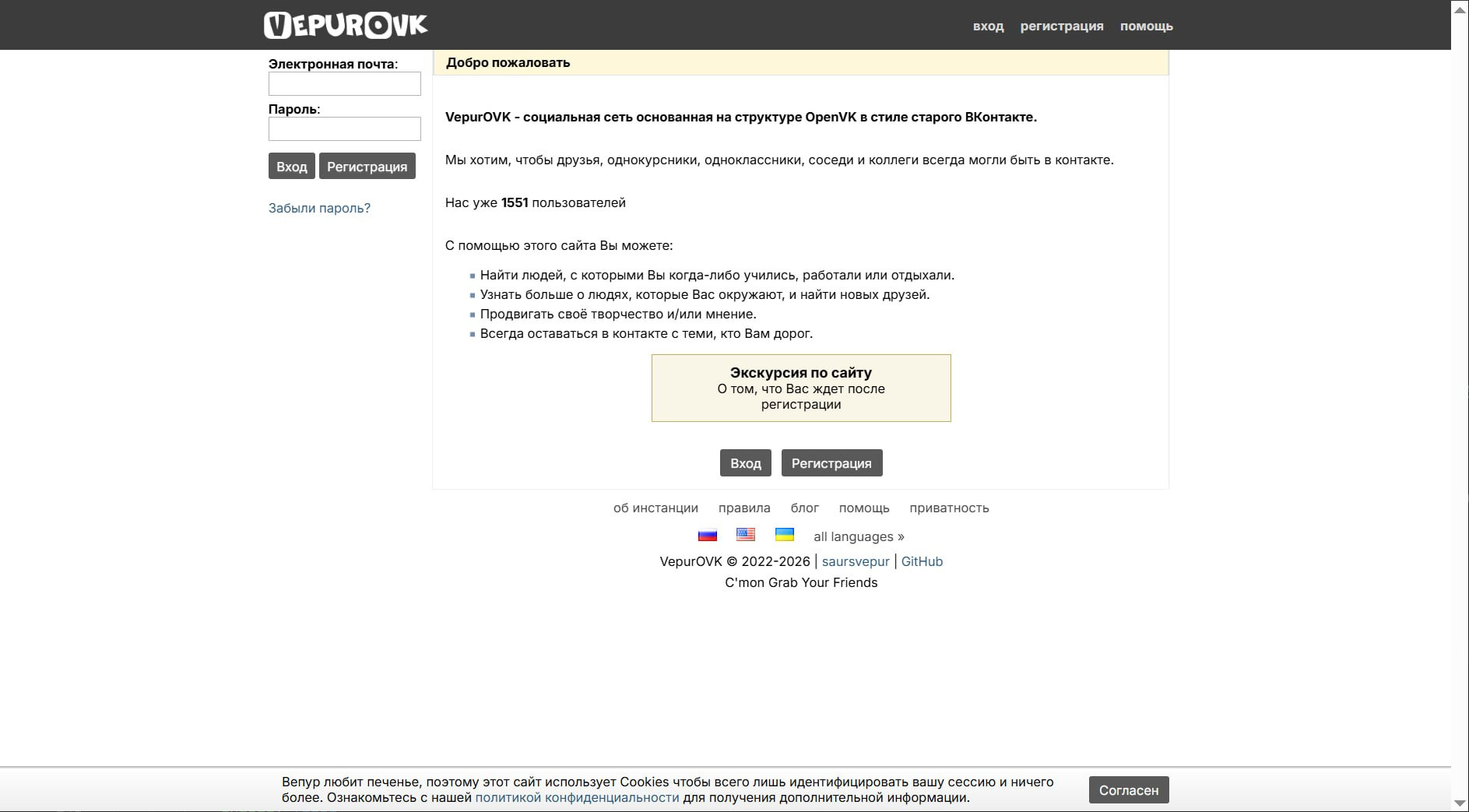
Task: Click 'Регистрация' button below the tour box
Action: point(831,462)
